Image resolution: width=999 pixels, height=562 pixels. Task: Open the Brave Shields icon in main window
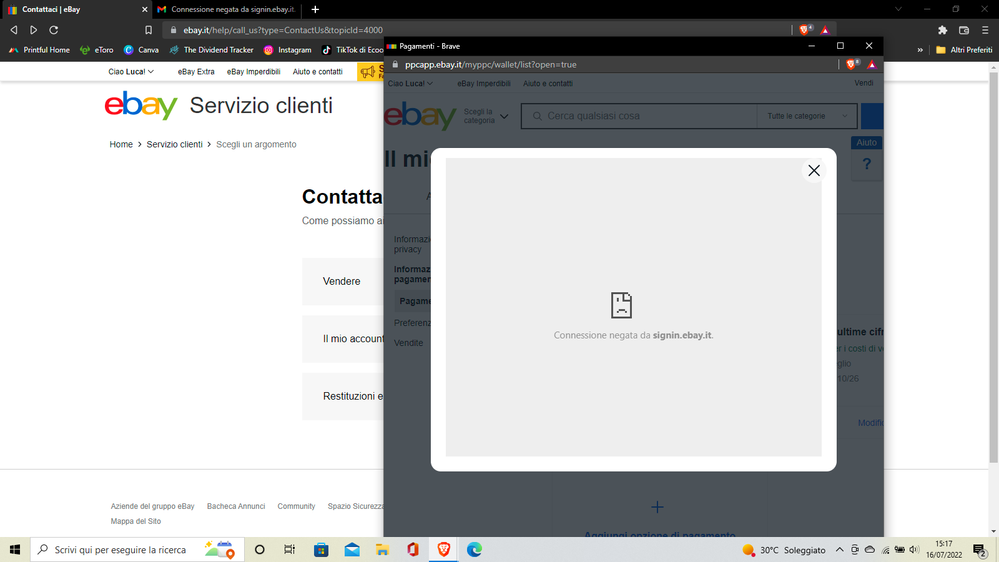tap(805, 30)
